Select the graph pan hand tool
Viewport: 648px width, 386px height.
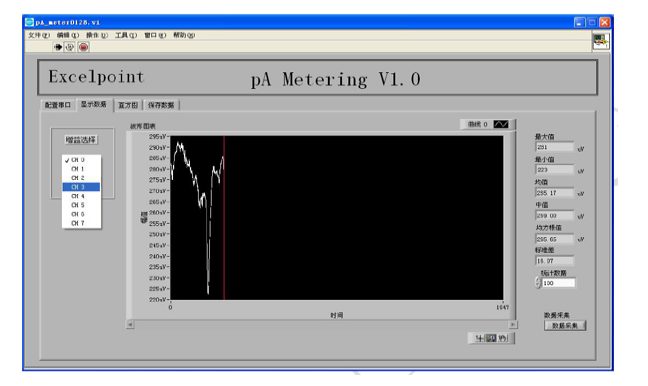[x=502, y=338]
